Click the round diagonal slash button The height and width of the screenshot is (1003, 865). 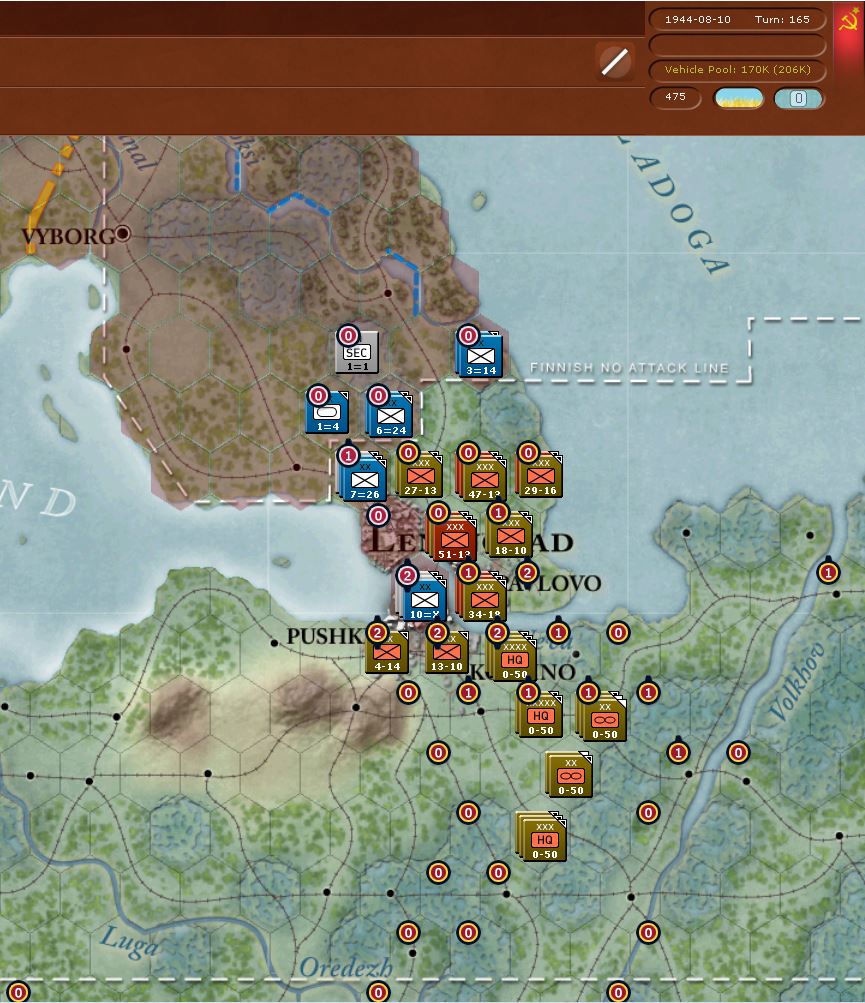click(x=614, y=62)
